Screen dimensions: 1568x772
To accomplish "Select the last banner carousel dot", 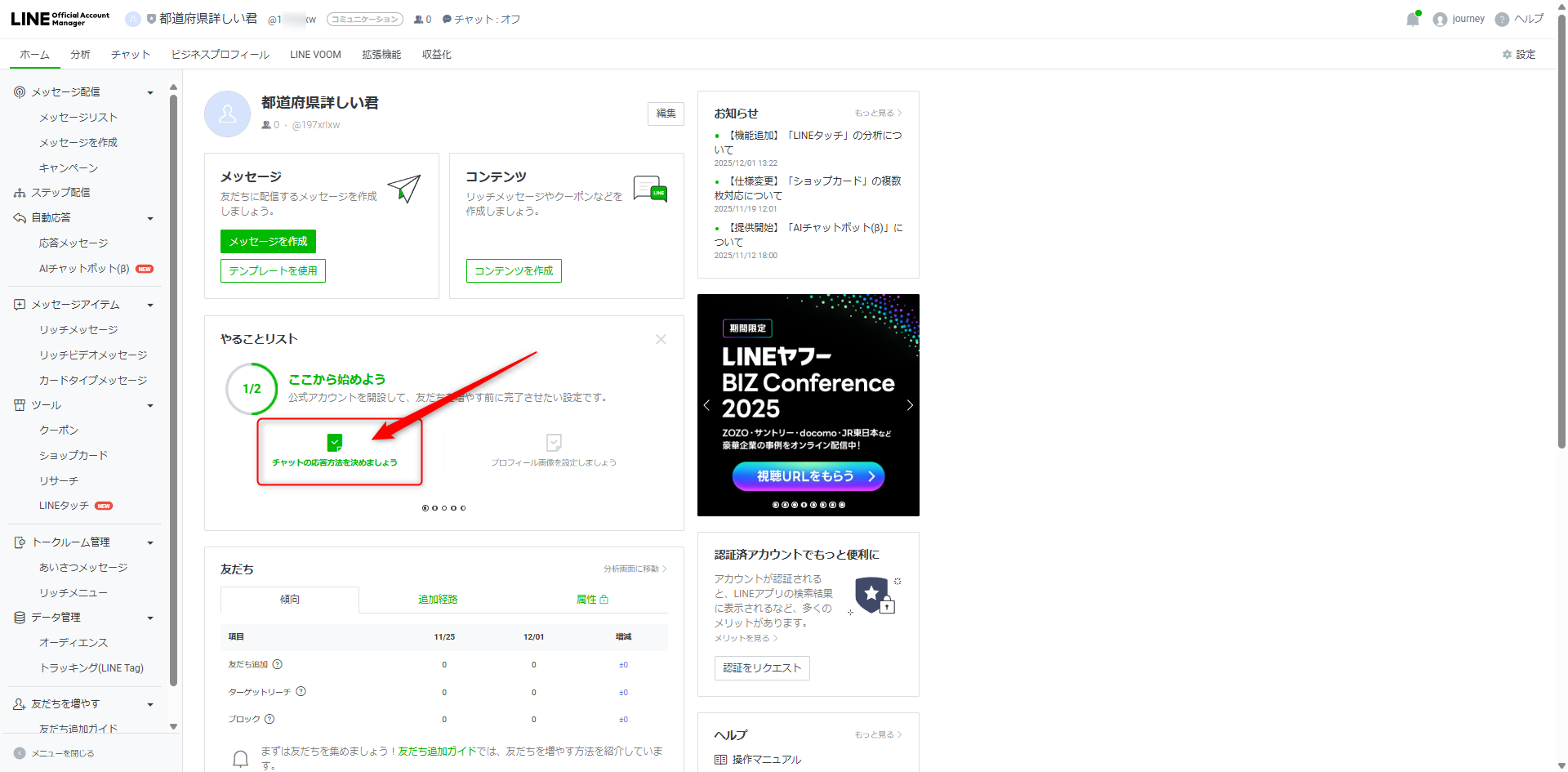I will (x=842, y=505).
